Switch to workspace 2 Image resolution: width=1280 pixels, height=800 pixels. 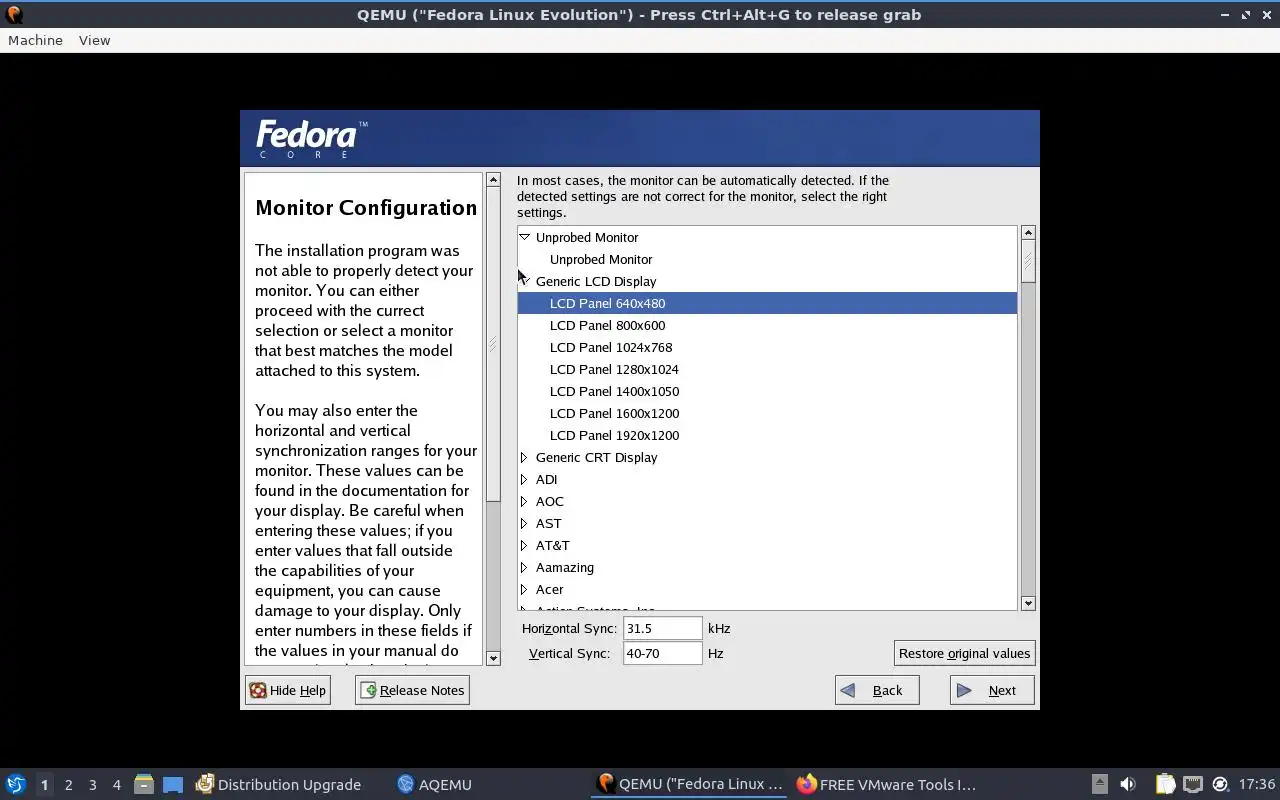click(x=68, y=785)
